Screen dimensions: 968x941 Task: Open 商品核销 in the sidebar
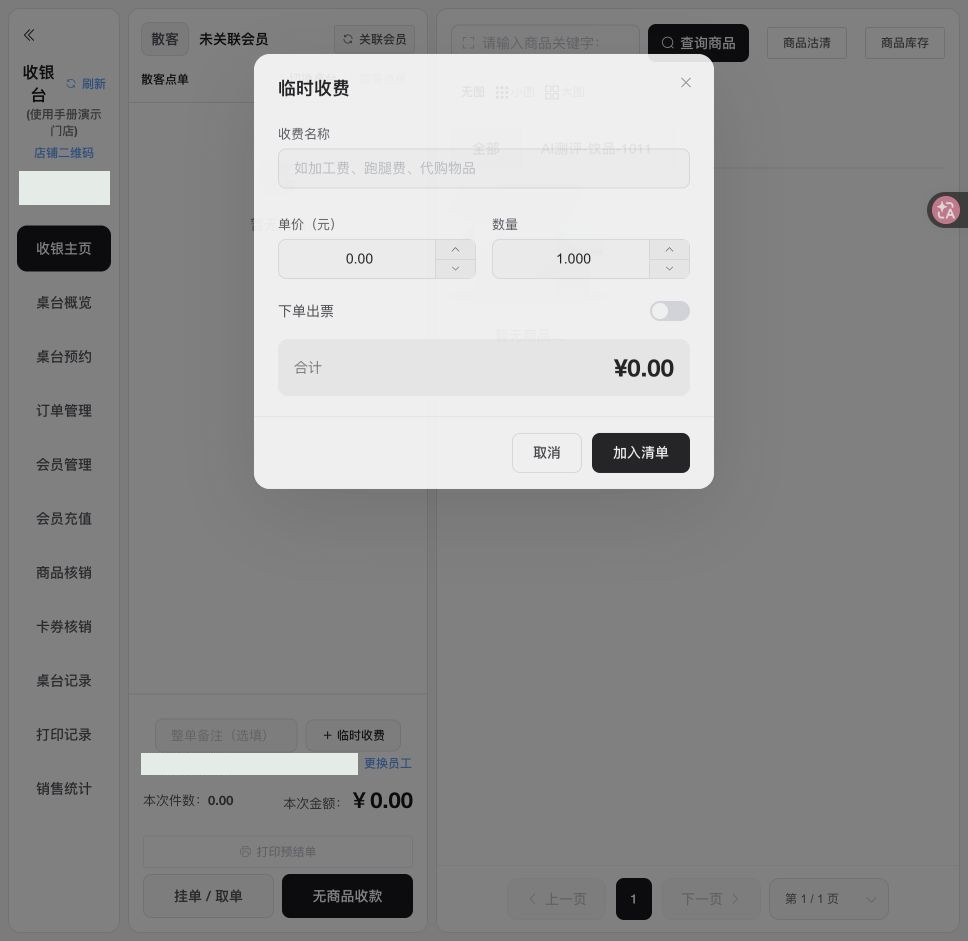tap(64, 572)
